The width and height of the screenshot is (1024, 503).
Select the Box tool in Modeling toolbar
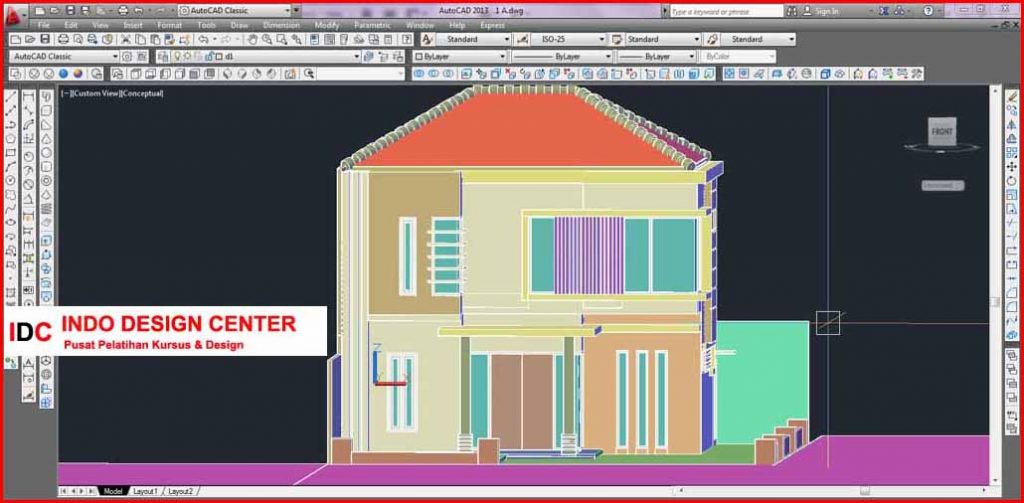(46, 110)
